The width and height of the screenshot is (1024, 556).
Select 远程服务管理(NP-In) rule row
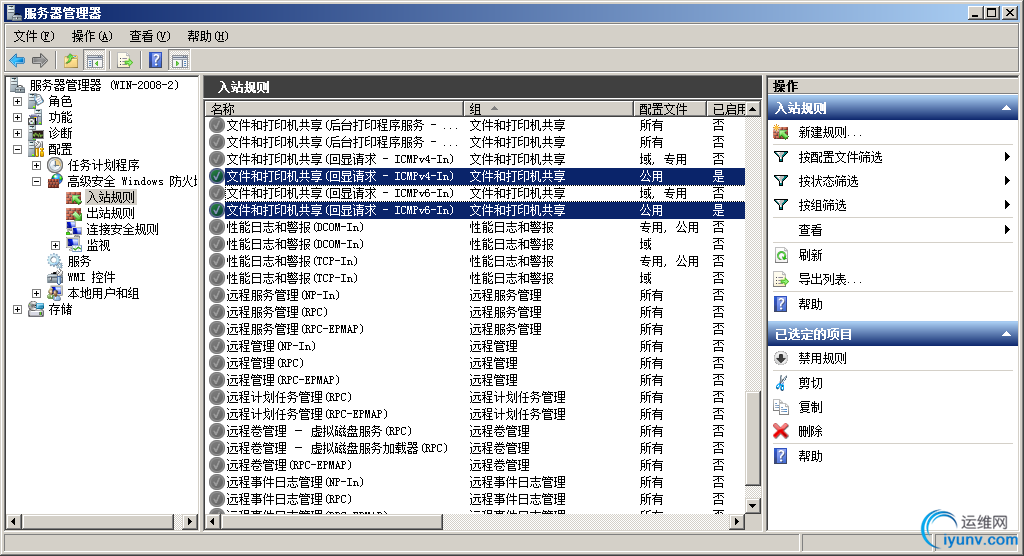pos(475,295)
